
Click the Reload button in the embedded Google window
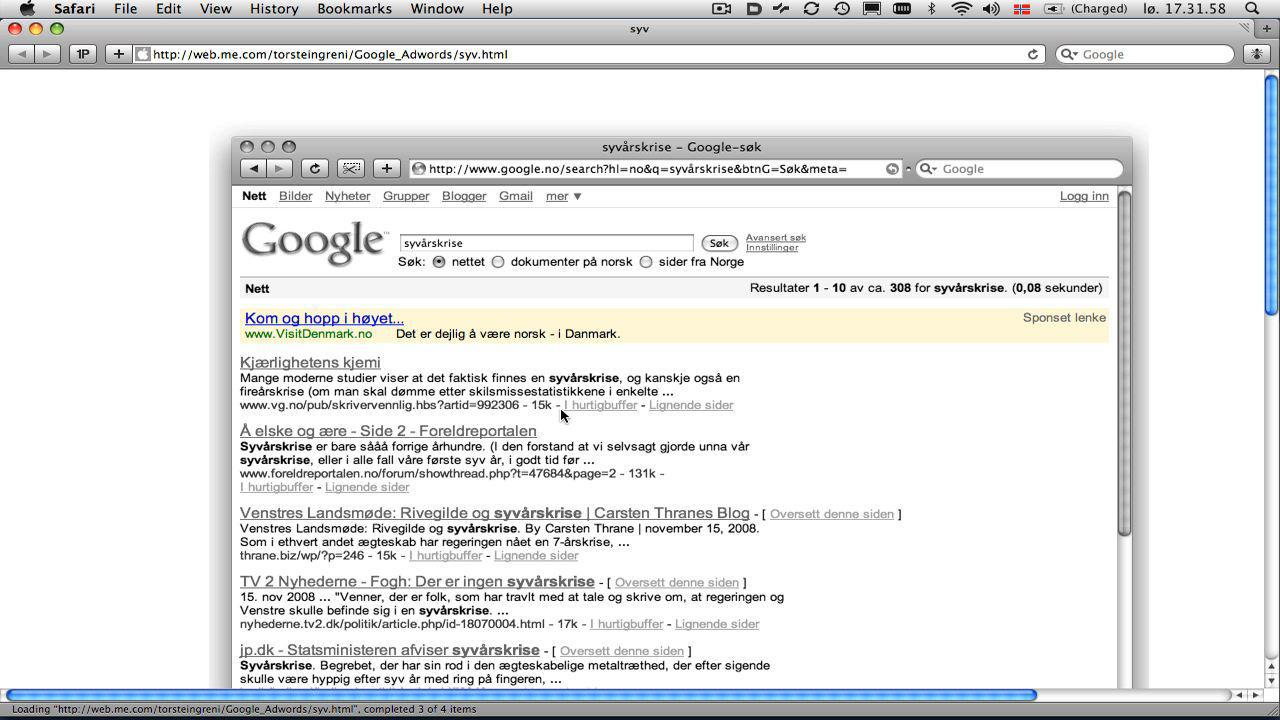tap(315, 168)
